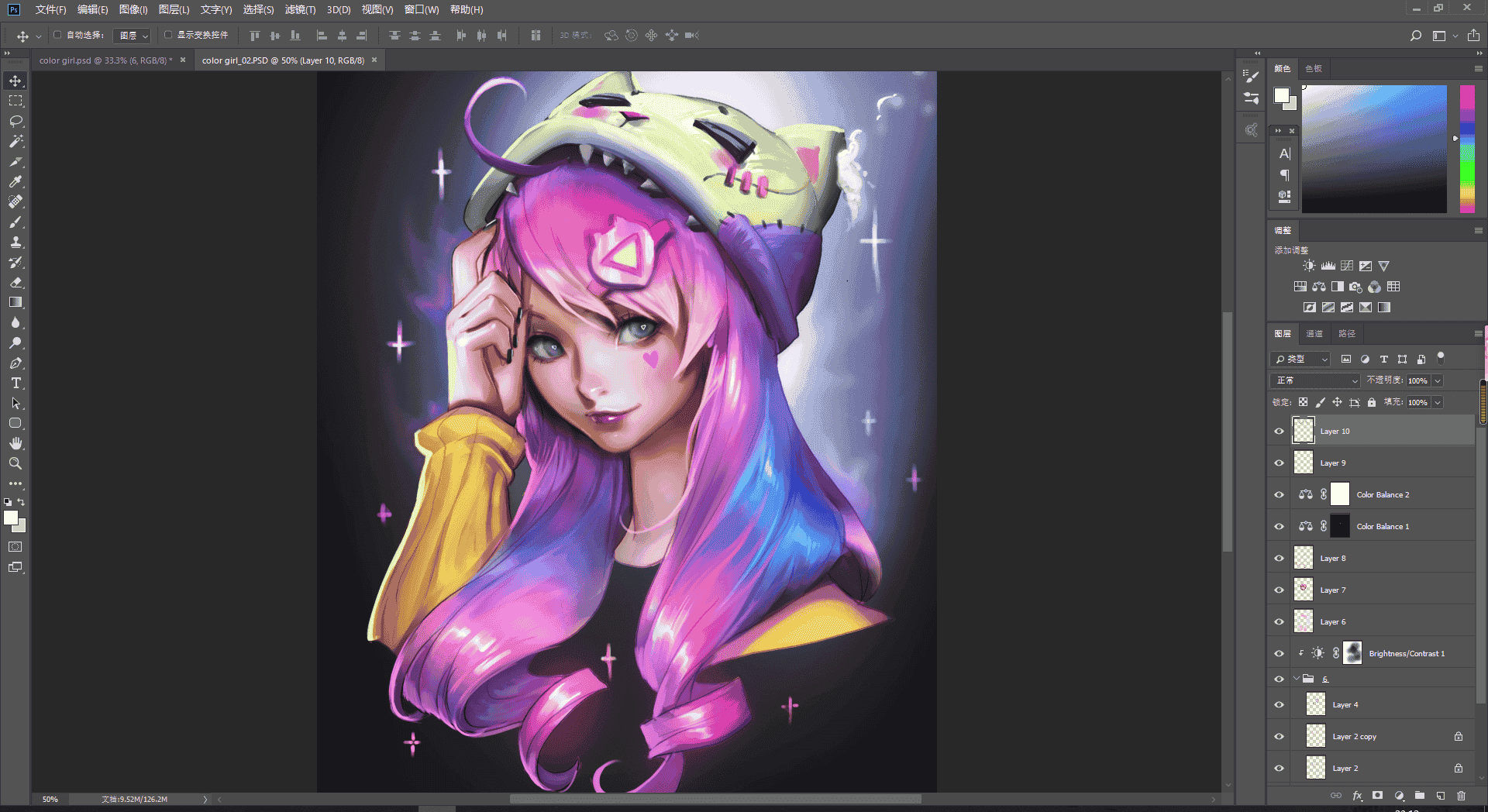1488x812 pixels.
Task: Collapse the layer group folder
Action: coord(1297,679)
